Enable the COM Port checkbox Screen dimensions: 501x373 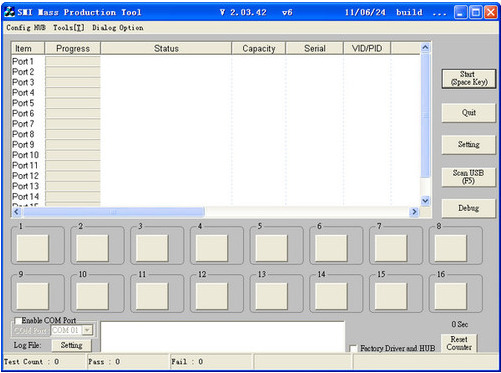(18, 321)
